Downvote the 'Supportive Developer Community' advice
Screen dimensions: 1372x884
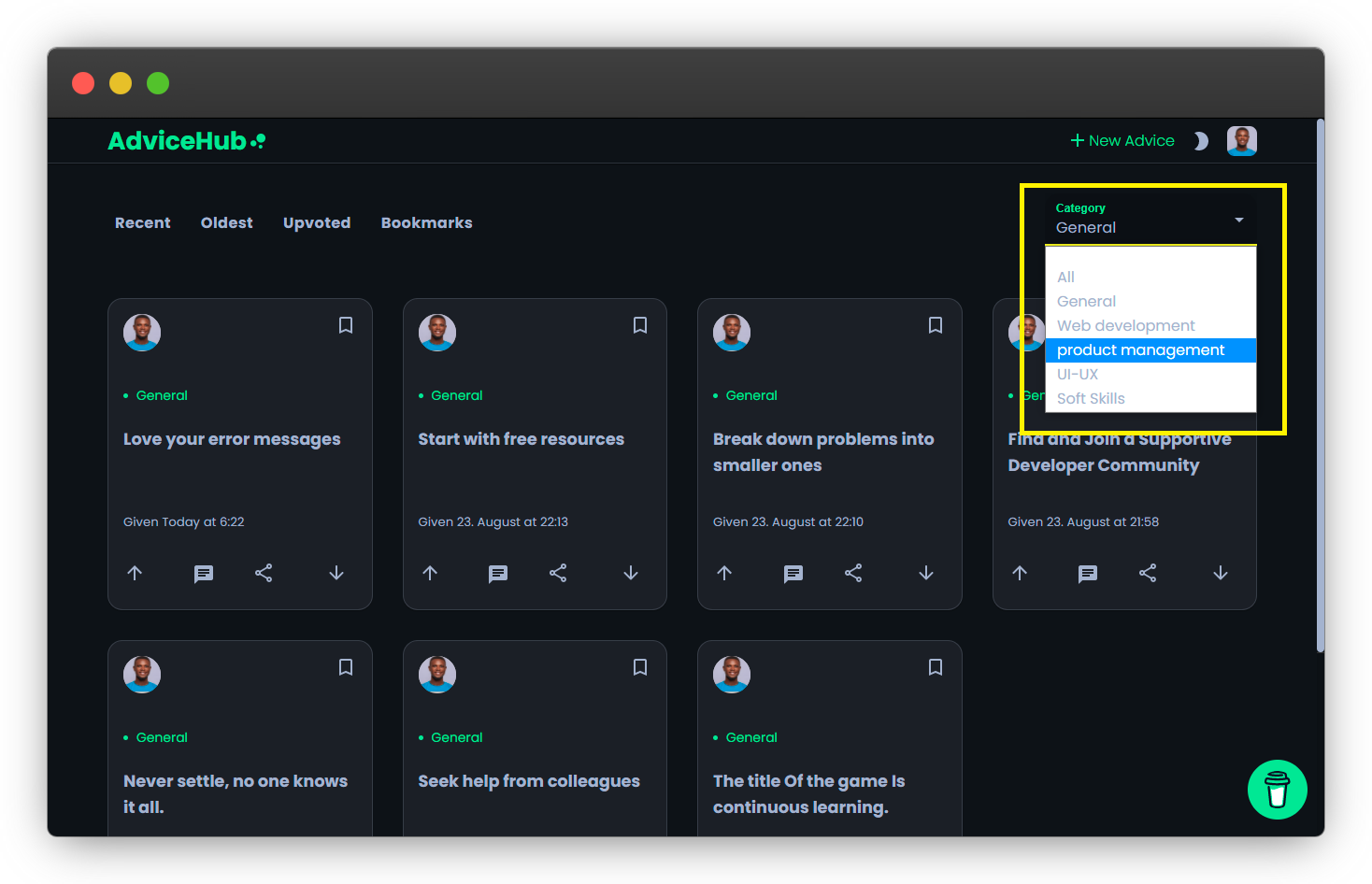(1221, 573)
